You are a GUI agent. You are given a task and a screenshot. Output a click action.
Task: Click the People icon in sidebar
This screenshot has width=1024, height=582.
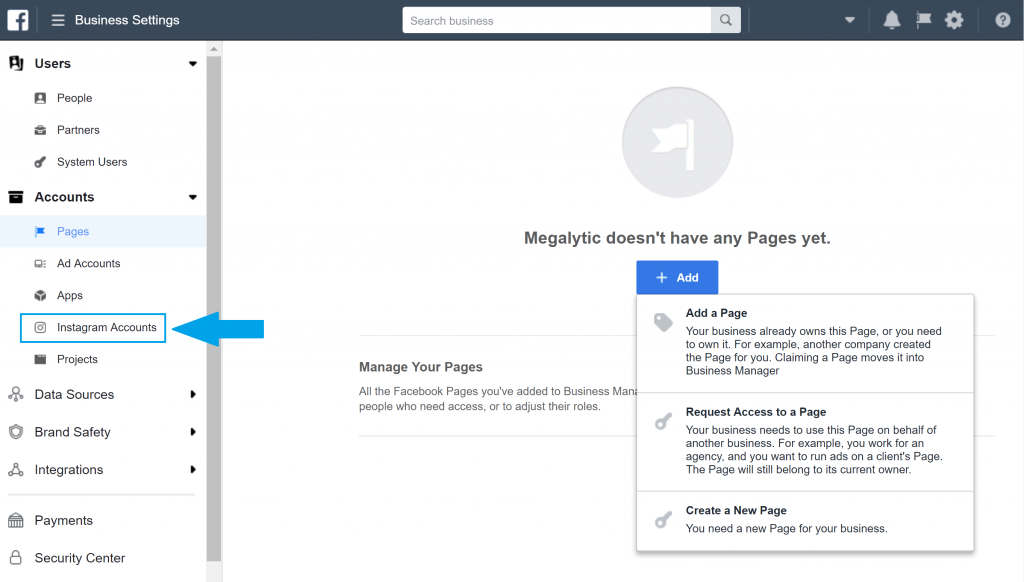pyautogui.click(x=40, y=98)
